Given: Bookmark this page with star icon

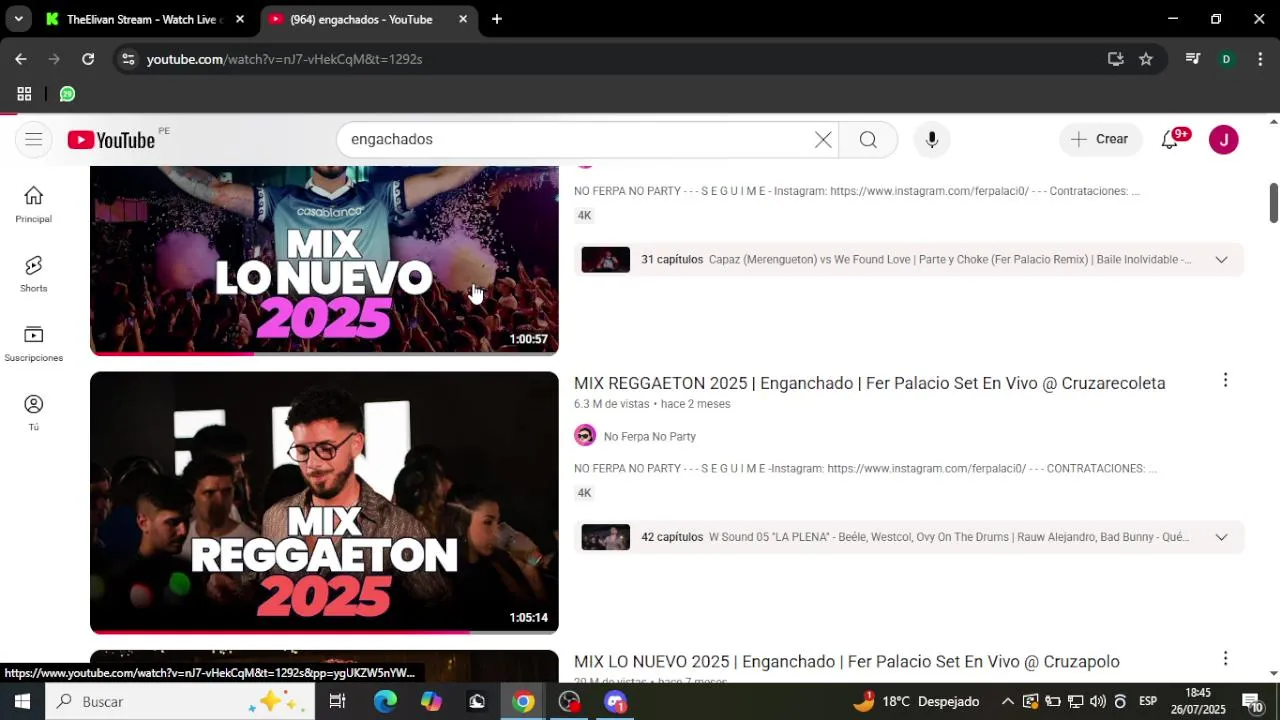Looking at the screenshot, I should (1146, 59).
